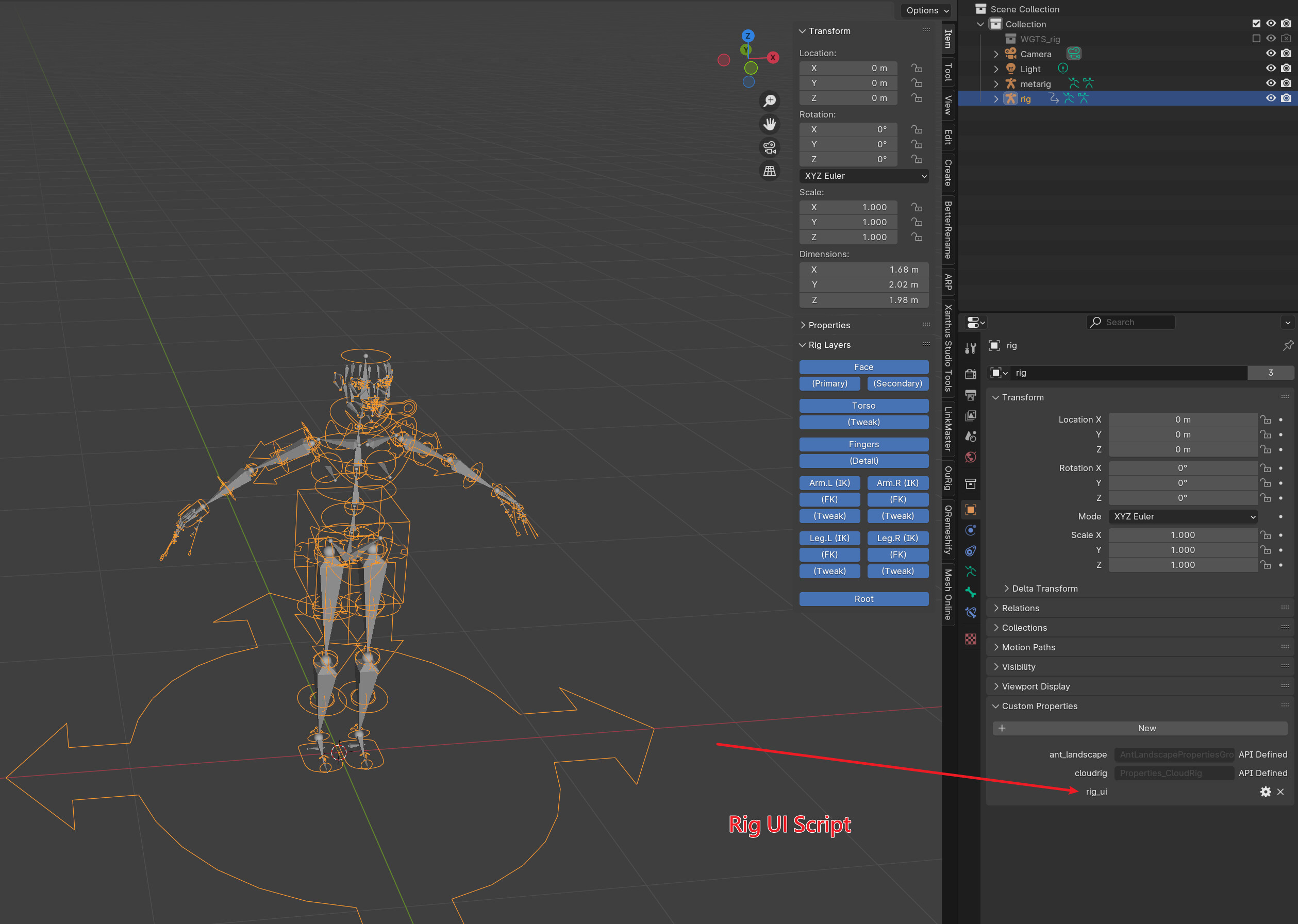Open the Collection properties tab icon
The height and width of the screenshot is (924, 1298).
coord(971,483)
